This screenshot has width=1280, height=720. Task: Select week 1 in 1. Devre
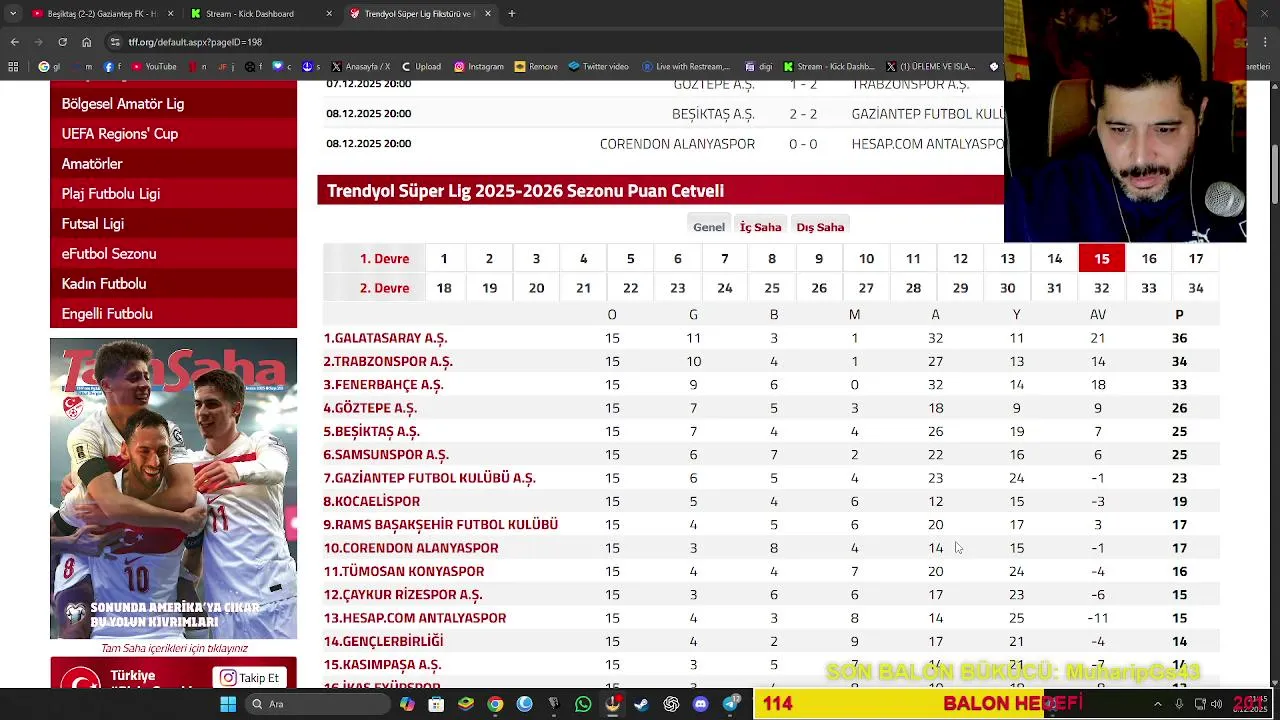(x=444, y=258)
